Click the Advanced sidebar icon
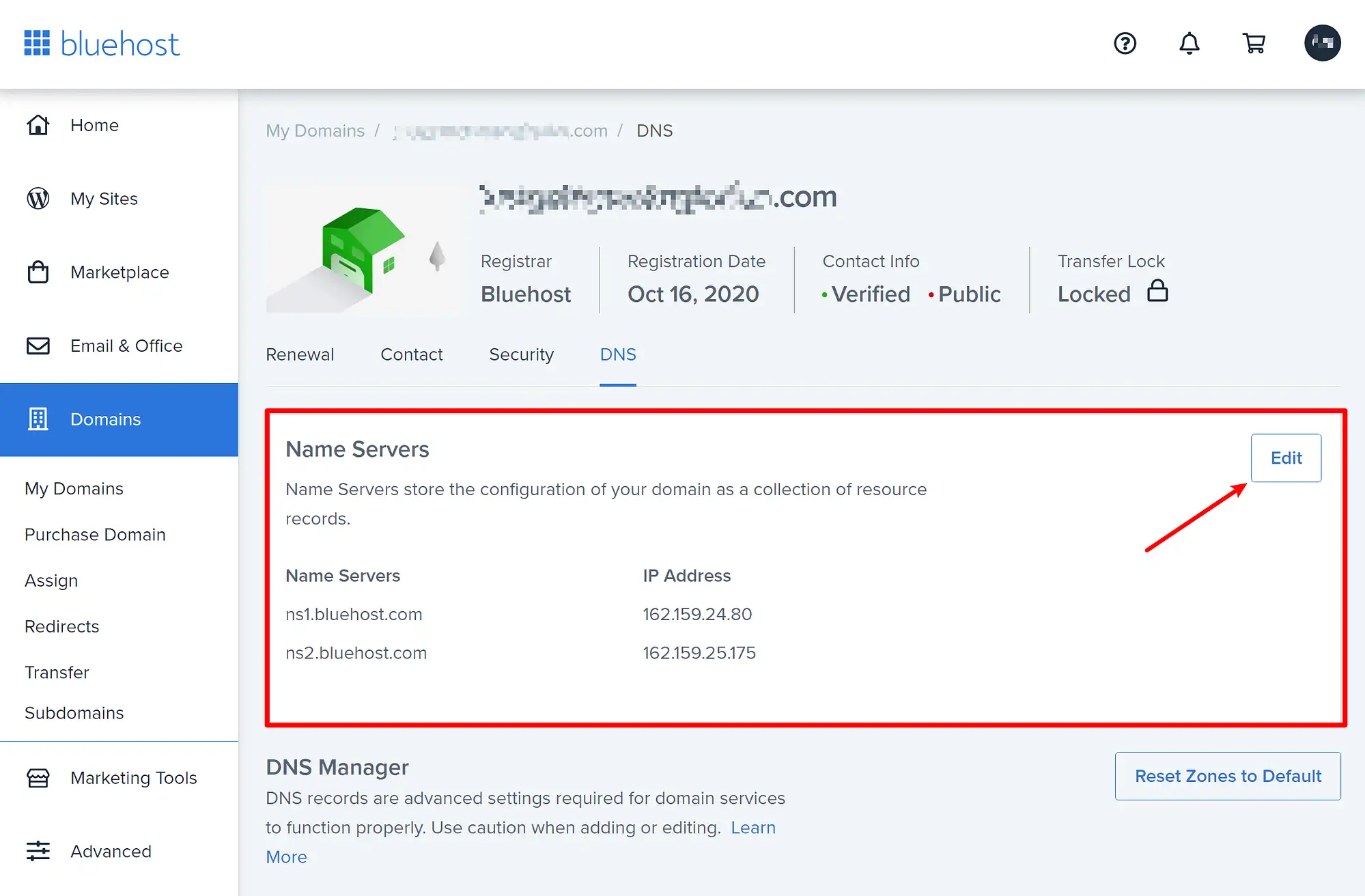The width and height of the screenshot is (1365, 896). point(38,852)
